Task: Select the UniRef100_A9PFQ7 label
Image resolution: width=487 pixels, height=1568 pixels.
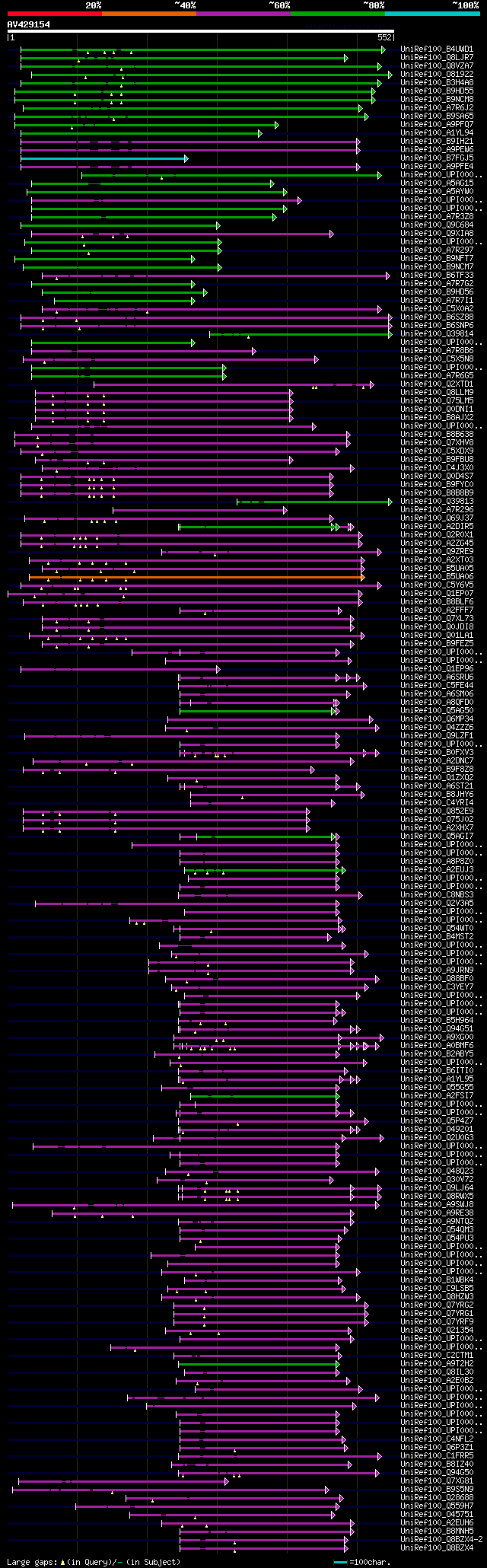Action: pos(437,125)
